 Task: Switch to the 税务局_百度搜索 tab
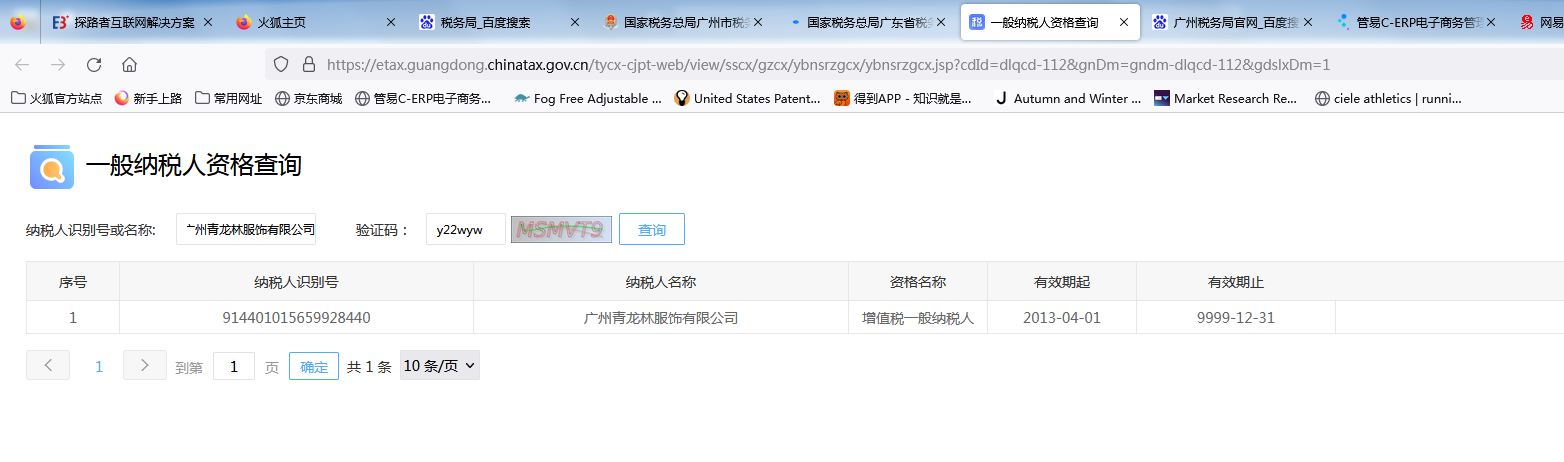pos(497,22)
